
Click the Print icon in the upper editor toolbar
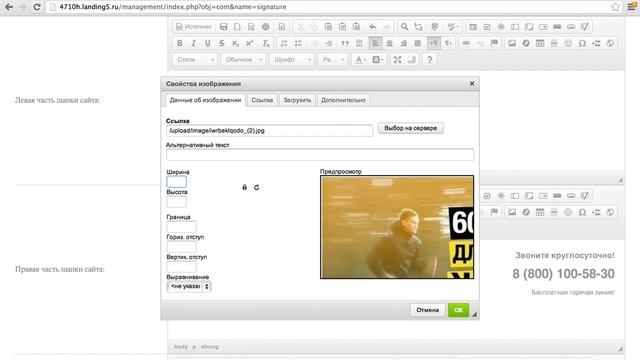265,27
